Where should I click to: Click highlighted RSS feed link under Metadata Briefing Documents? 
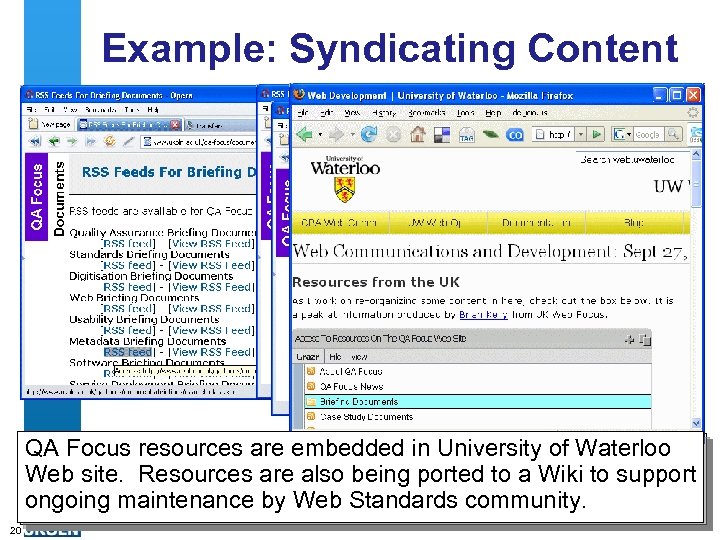tap(128, 352)
